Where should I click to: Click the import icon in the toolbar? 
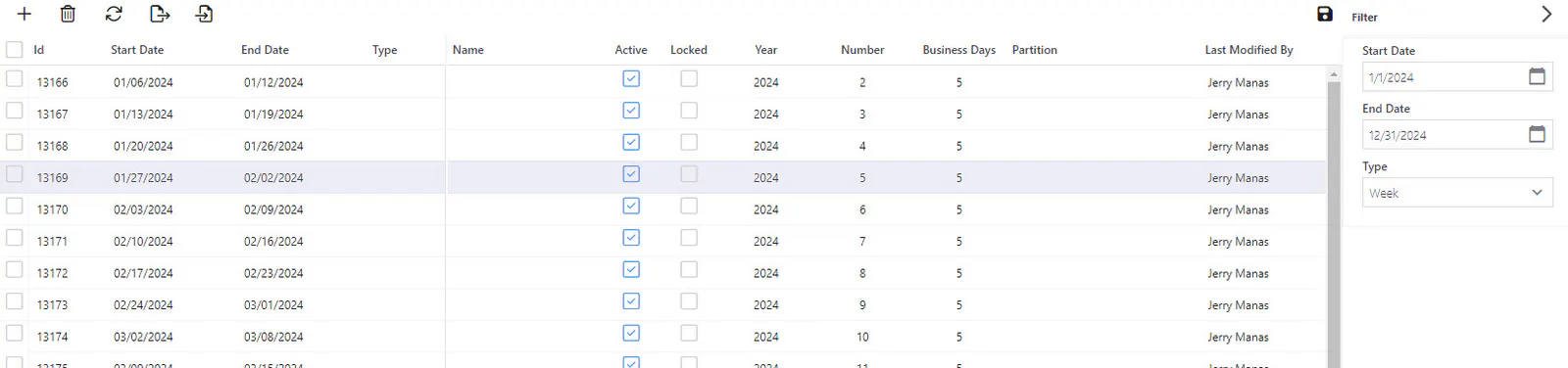tap(204, 14)
